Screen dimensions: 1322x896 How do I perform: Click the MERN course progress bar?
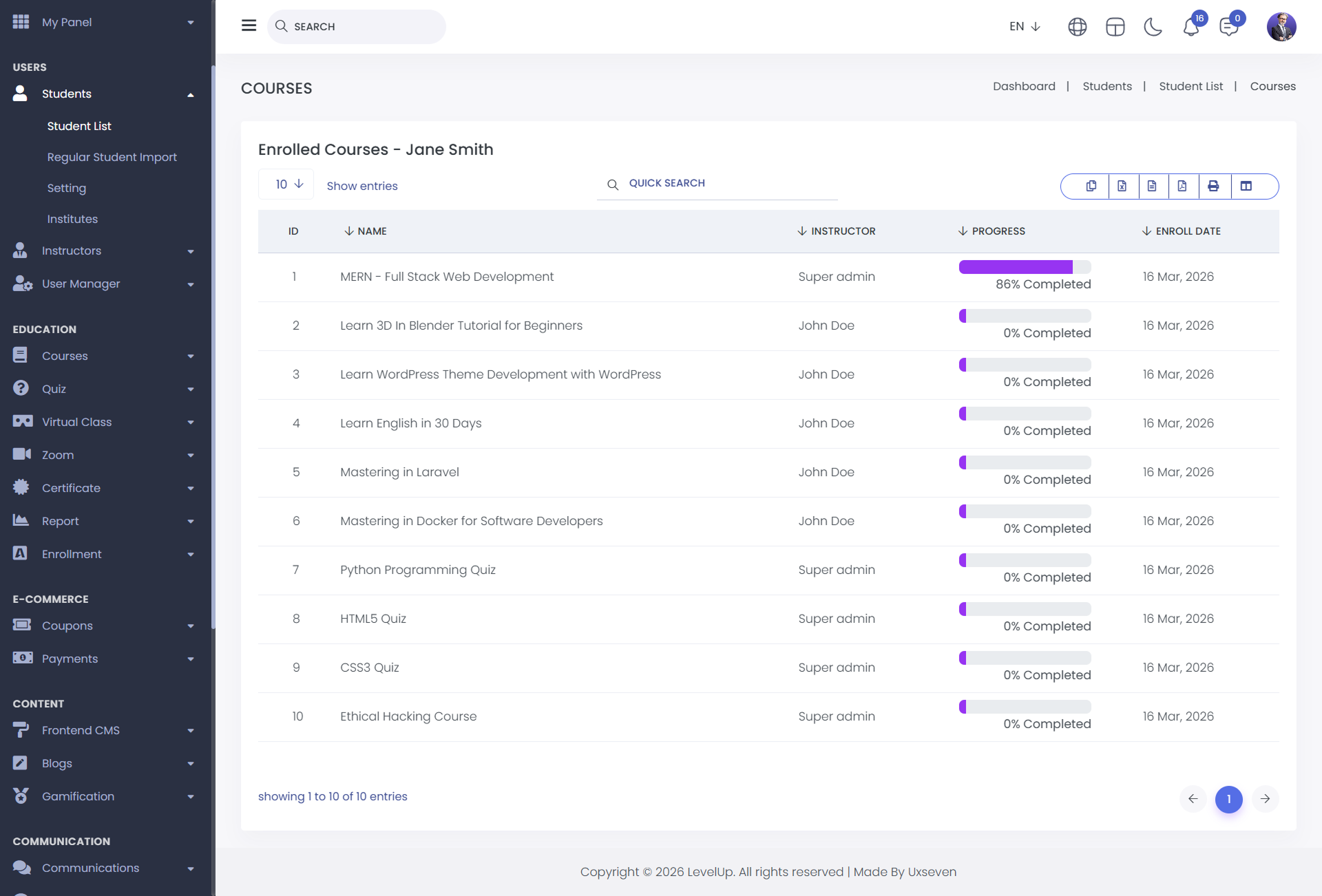1024,267
